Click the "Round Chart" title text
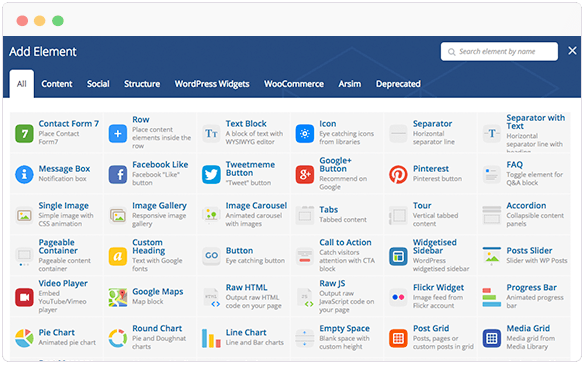The height and width of the screenshot is (366, 585). point(157,329)
